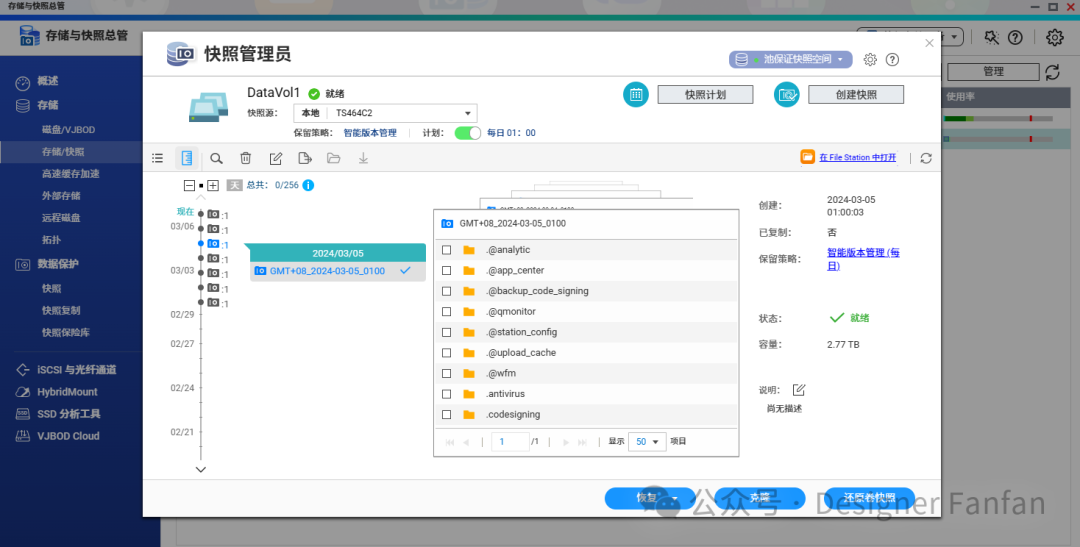The image size is (1080, 547).
Task: Click the 创建快照 button
Action: pos(855,95)
